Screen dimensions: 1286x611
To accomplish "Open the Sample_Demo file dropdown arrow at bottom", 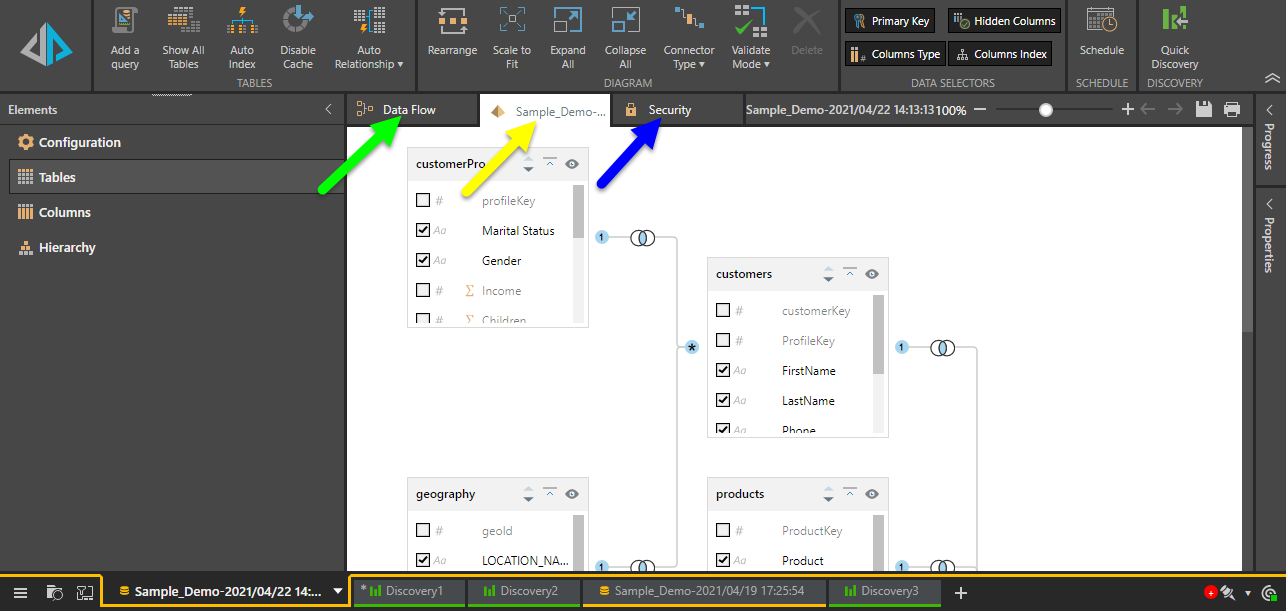I will (338, 591).
